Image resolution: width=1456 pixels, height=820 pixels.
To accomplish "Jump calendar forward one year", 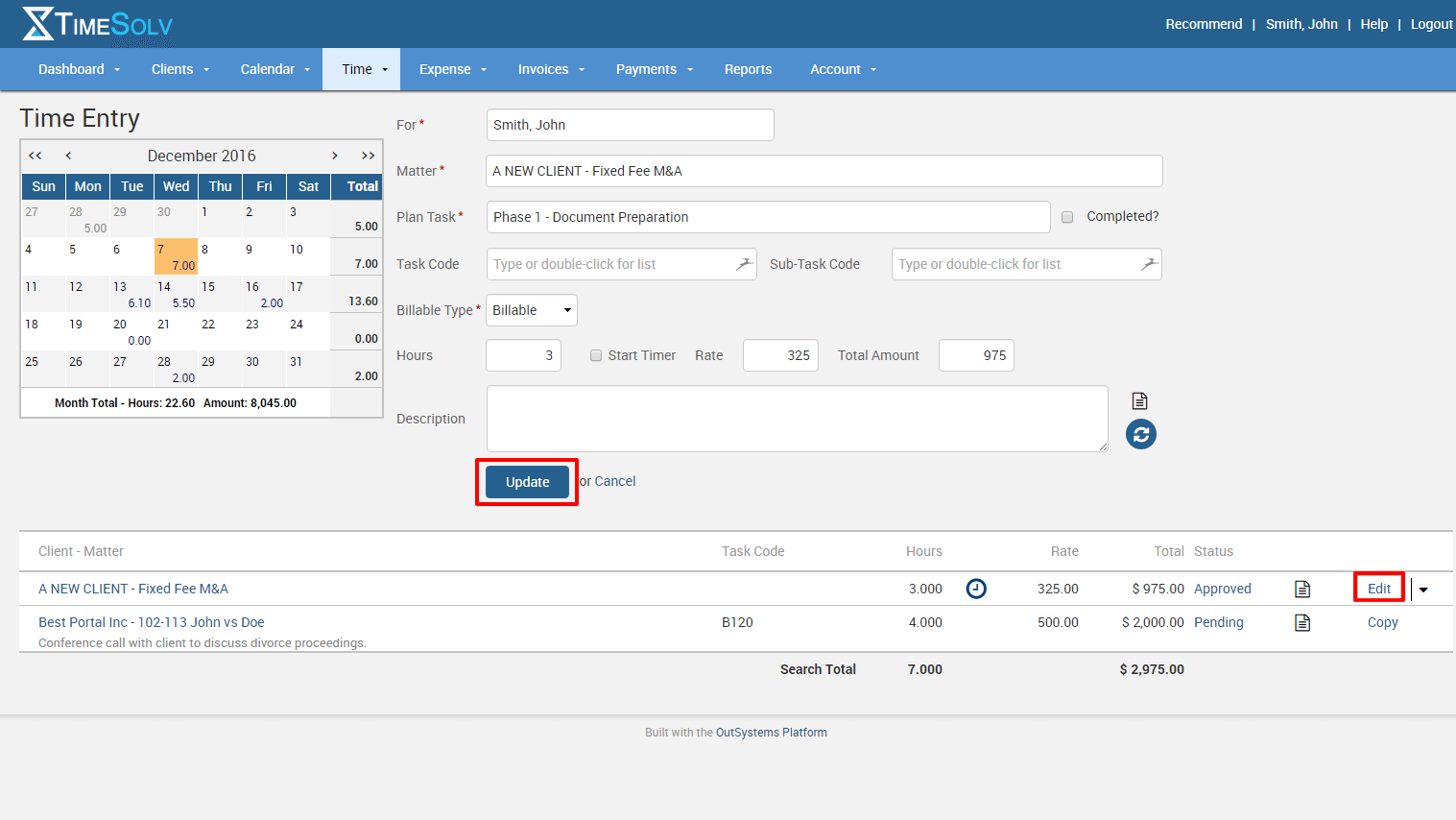I will click(368, 156).
